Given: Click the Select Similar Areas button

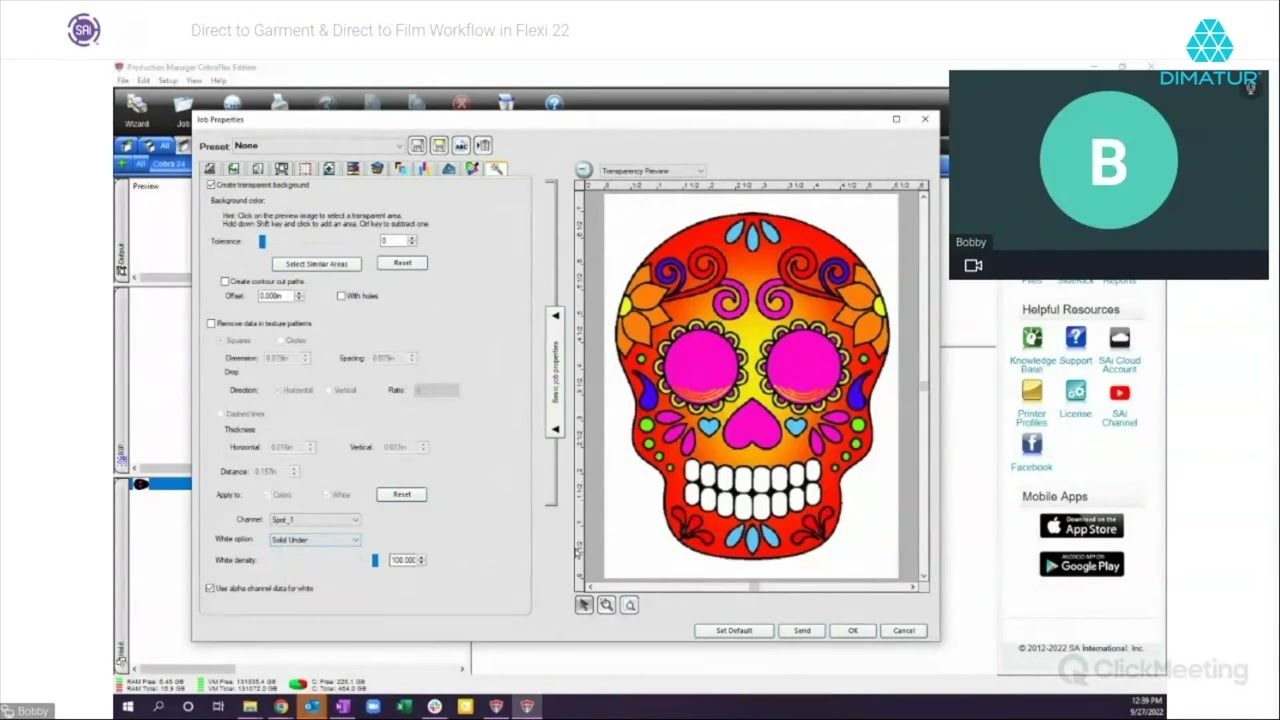Looking at the screenshot, I should click(317, 264).
